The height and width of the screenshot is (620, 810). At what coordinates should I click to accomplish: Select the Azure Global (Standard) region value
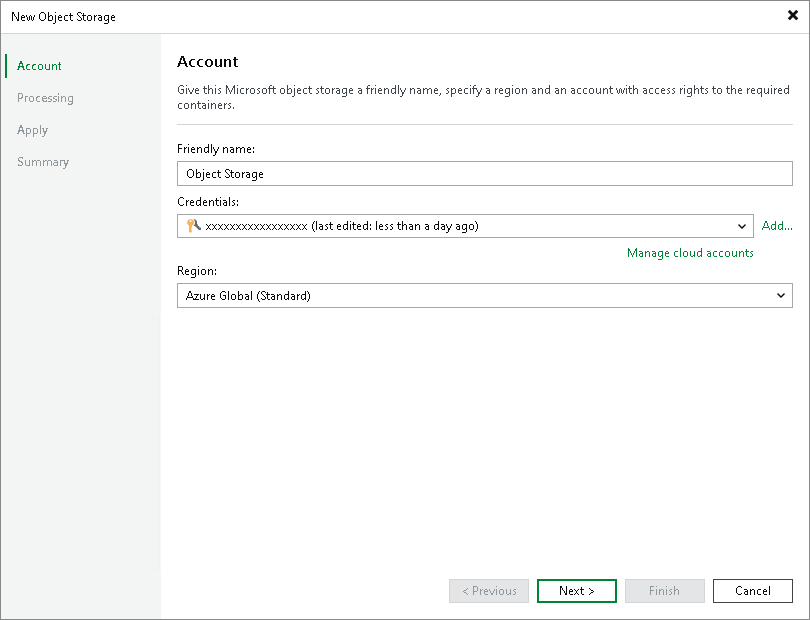[248, 296]
